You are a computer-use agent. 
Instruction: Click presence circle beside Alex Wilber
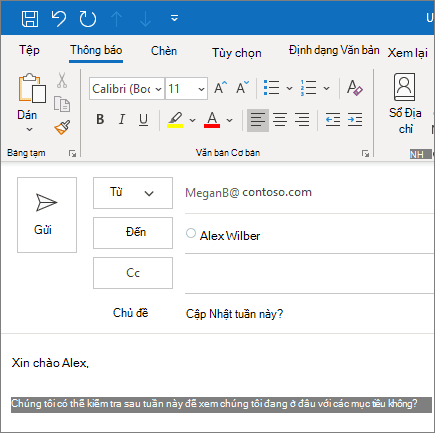coord(191,233)
